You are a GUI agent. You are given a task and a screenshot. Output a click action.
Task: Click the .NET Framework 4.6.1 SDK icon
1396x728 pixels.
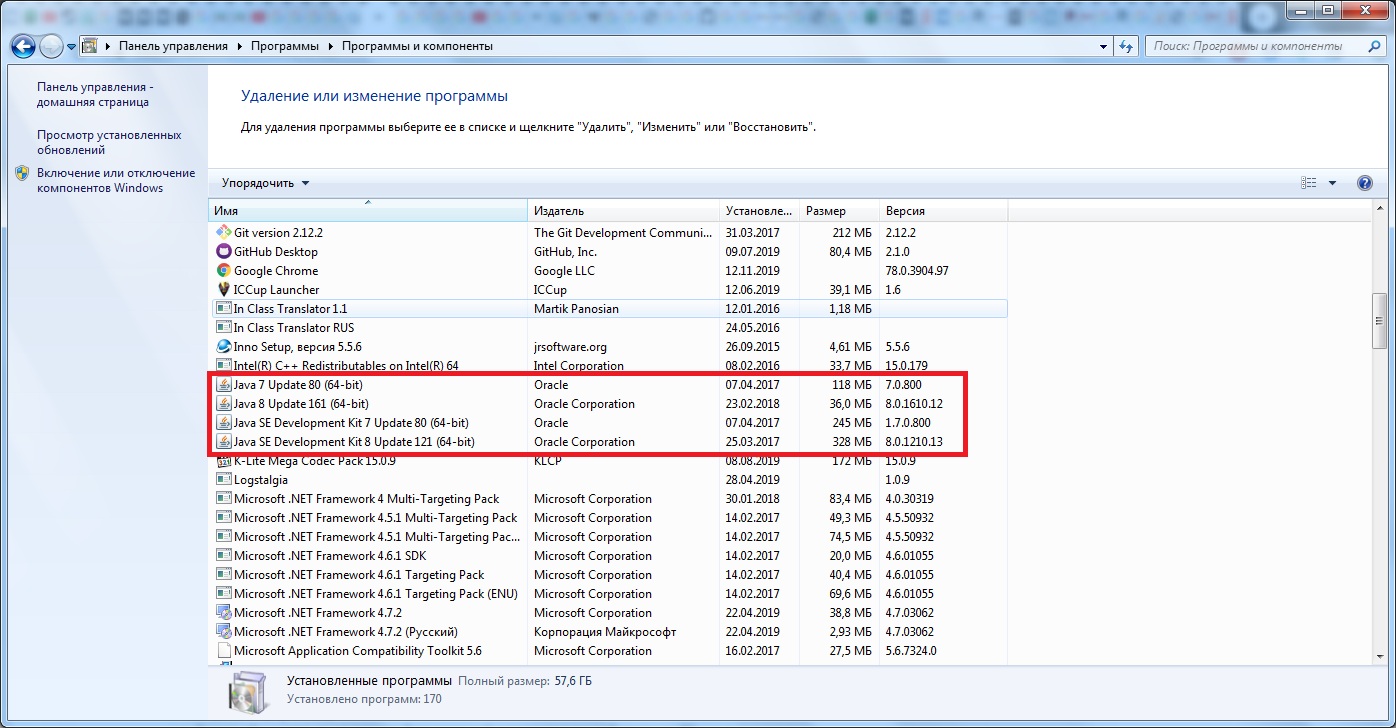click(224, 555)
